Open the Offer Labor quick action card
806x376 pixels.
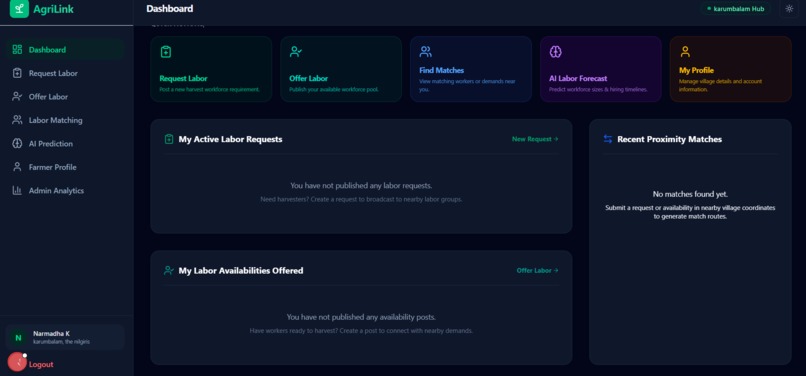click(341, 69)
